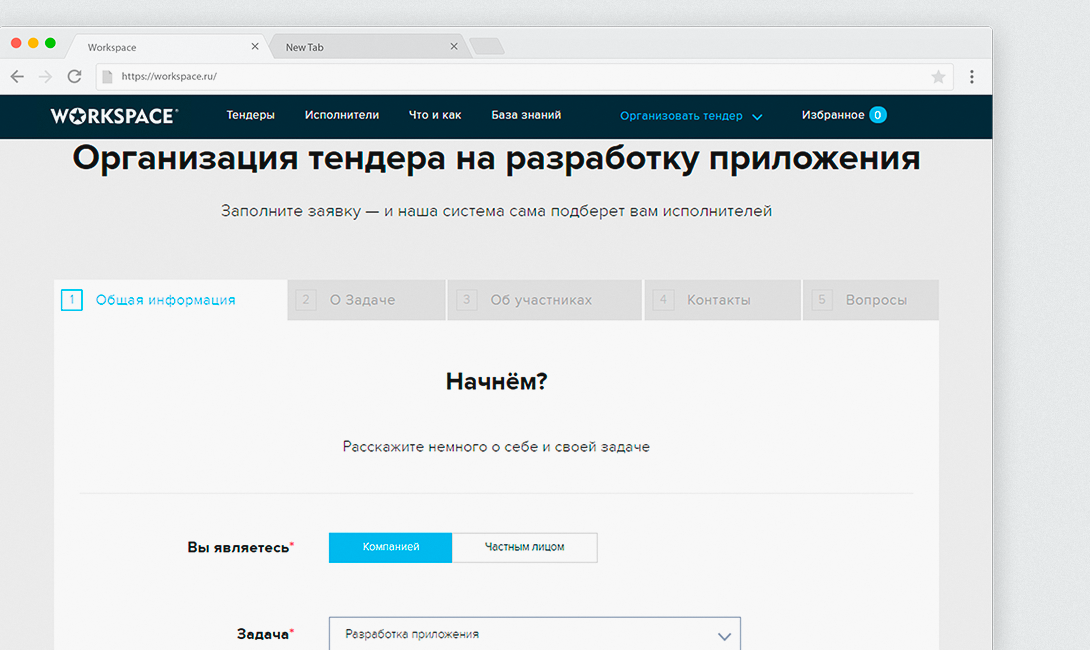
Task: Close the New Tab browser tab
Action: click(x=454, y=47)
